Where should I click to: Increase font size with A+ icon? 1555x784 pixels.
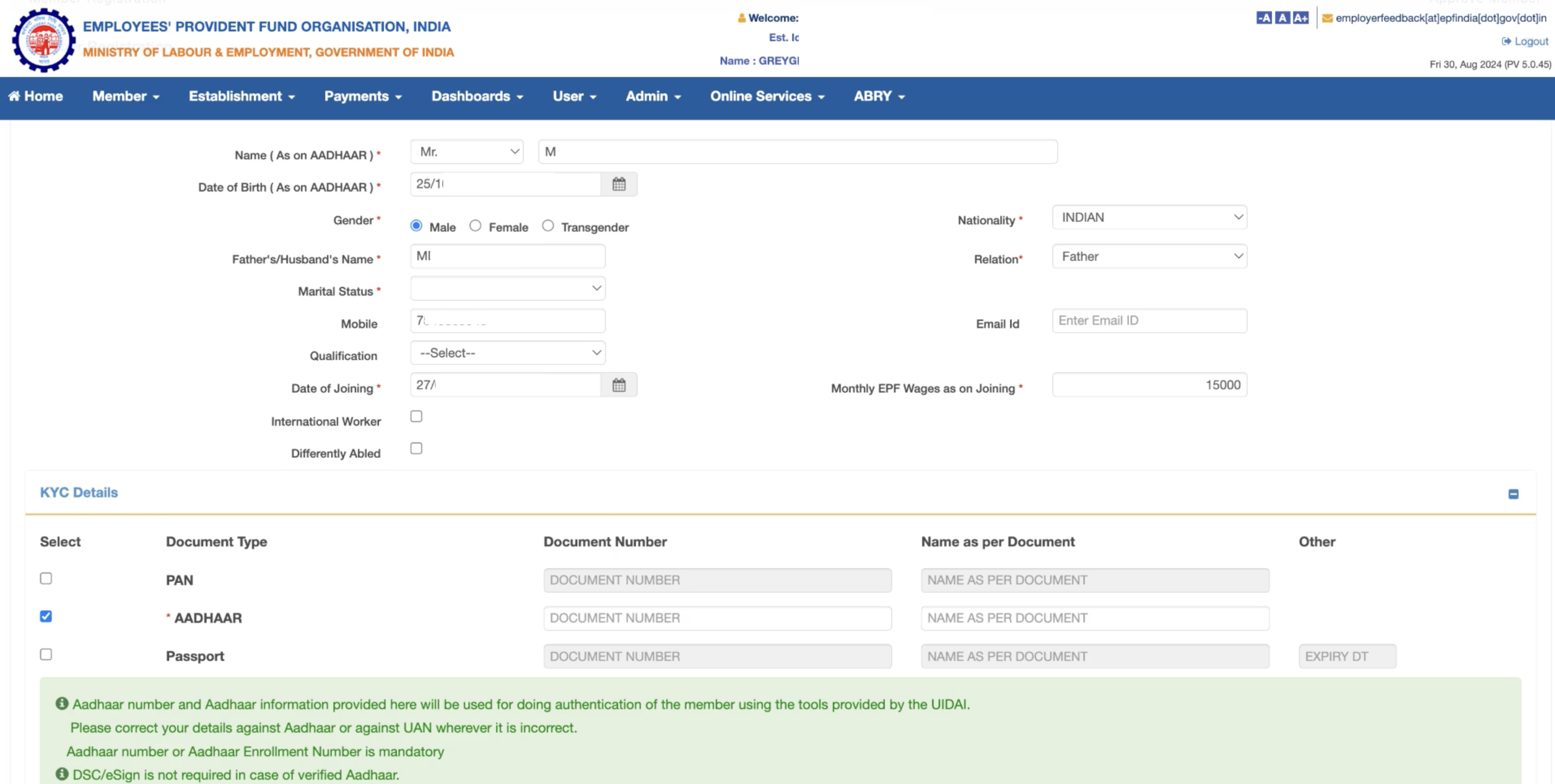1301,17
